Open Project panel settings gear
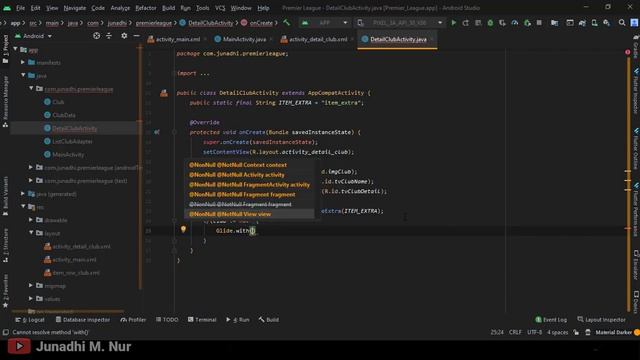Screen dimensions: 640x360 pyautogui.click(x=124, y=36)
